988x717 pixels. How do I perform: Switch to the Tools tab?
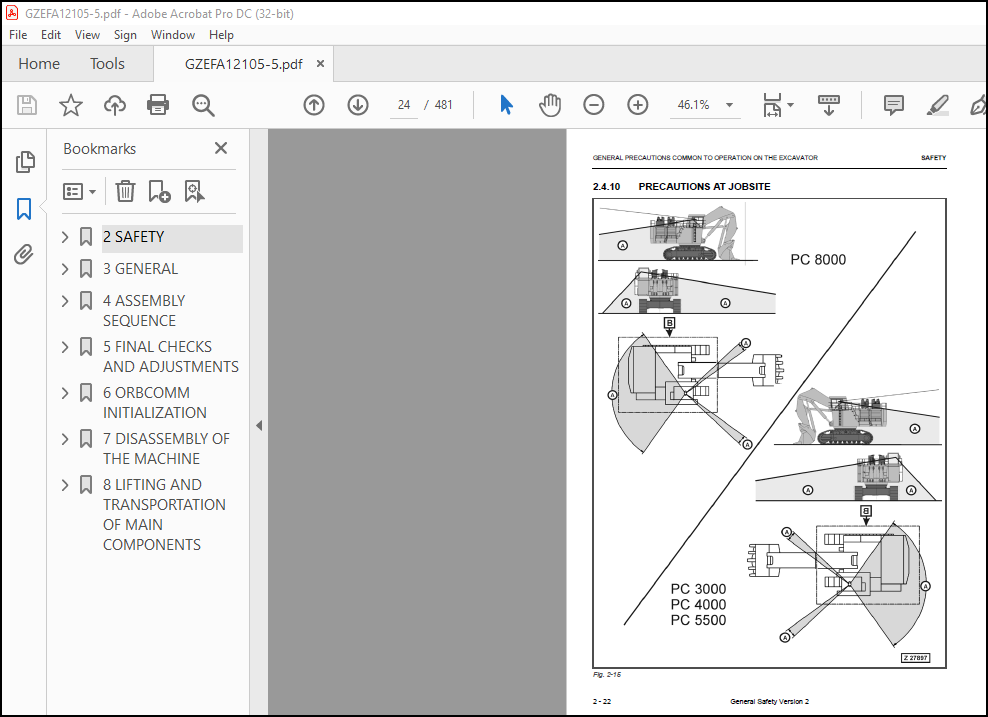(x=107, y=64)
